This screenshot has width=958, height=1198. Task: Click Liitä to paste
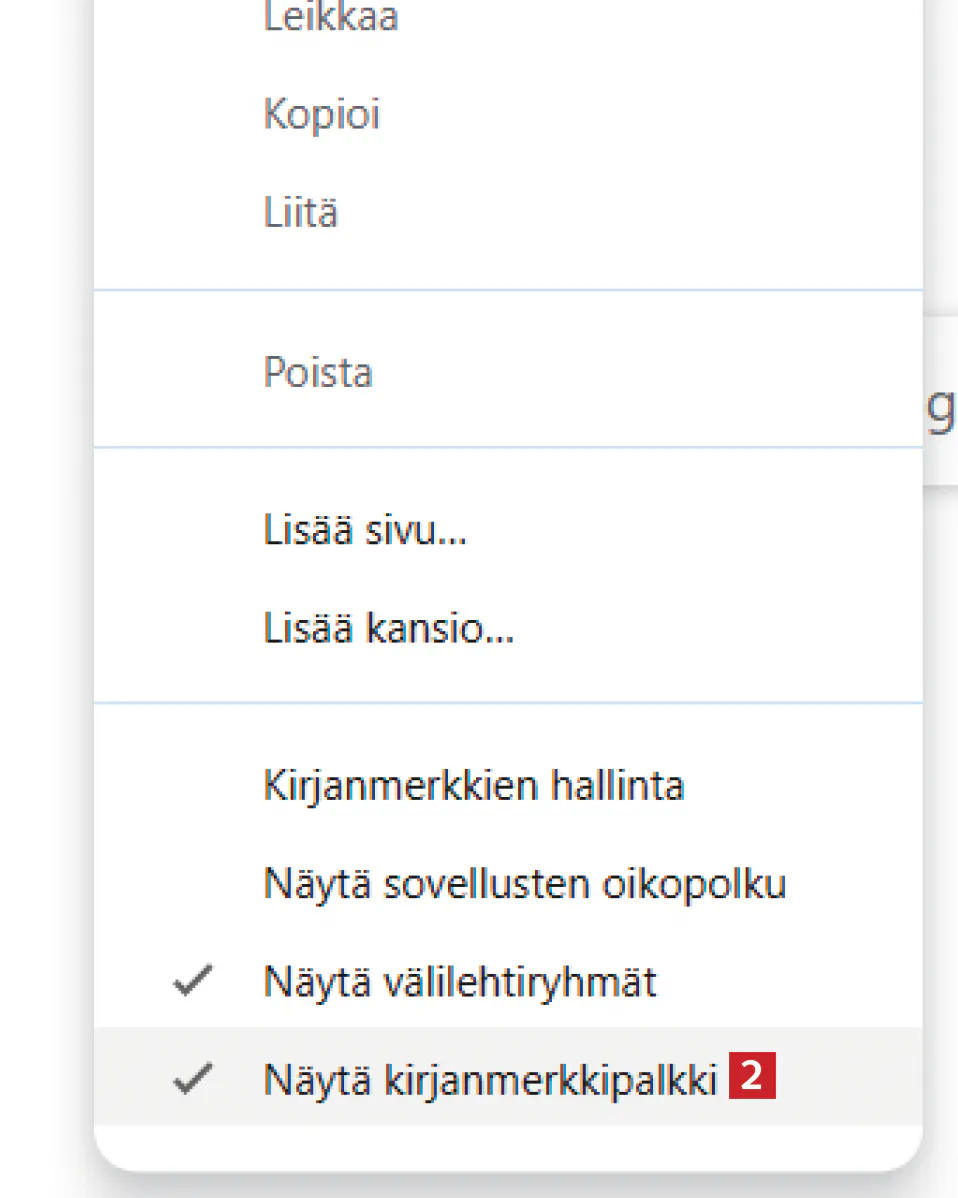(301, 213)
